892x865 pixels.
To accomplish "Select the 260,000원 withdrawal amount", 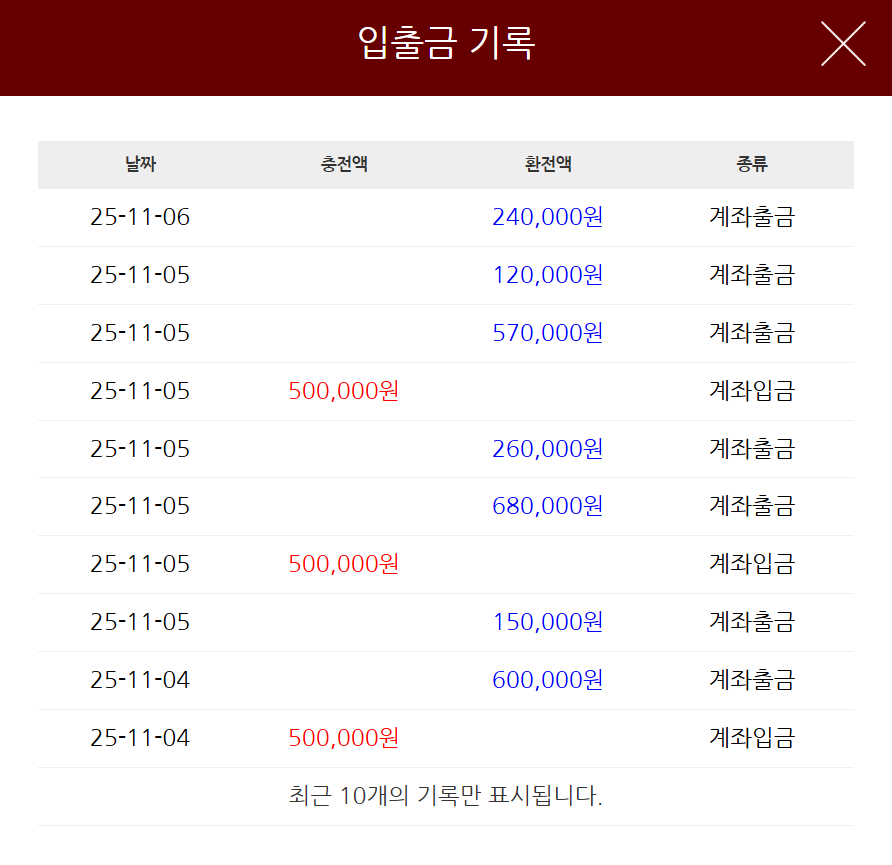I will pos(548,449).
